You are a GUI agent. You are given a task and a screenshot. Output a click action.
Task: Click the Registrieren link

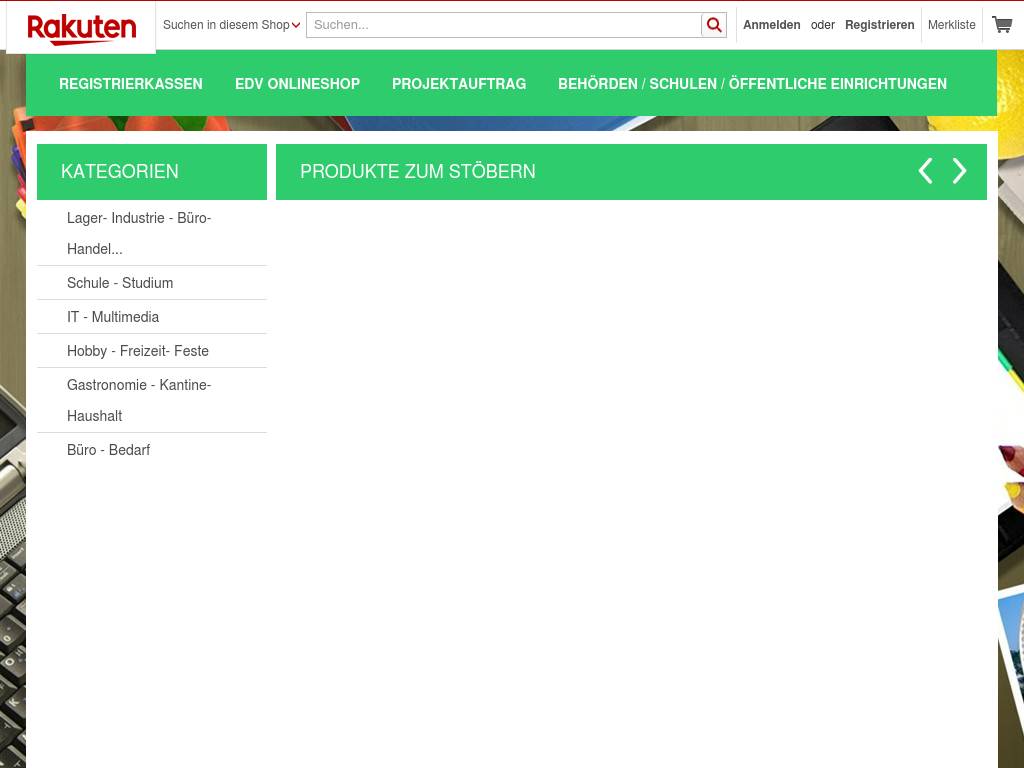tap(879, 25)
